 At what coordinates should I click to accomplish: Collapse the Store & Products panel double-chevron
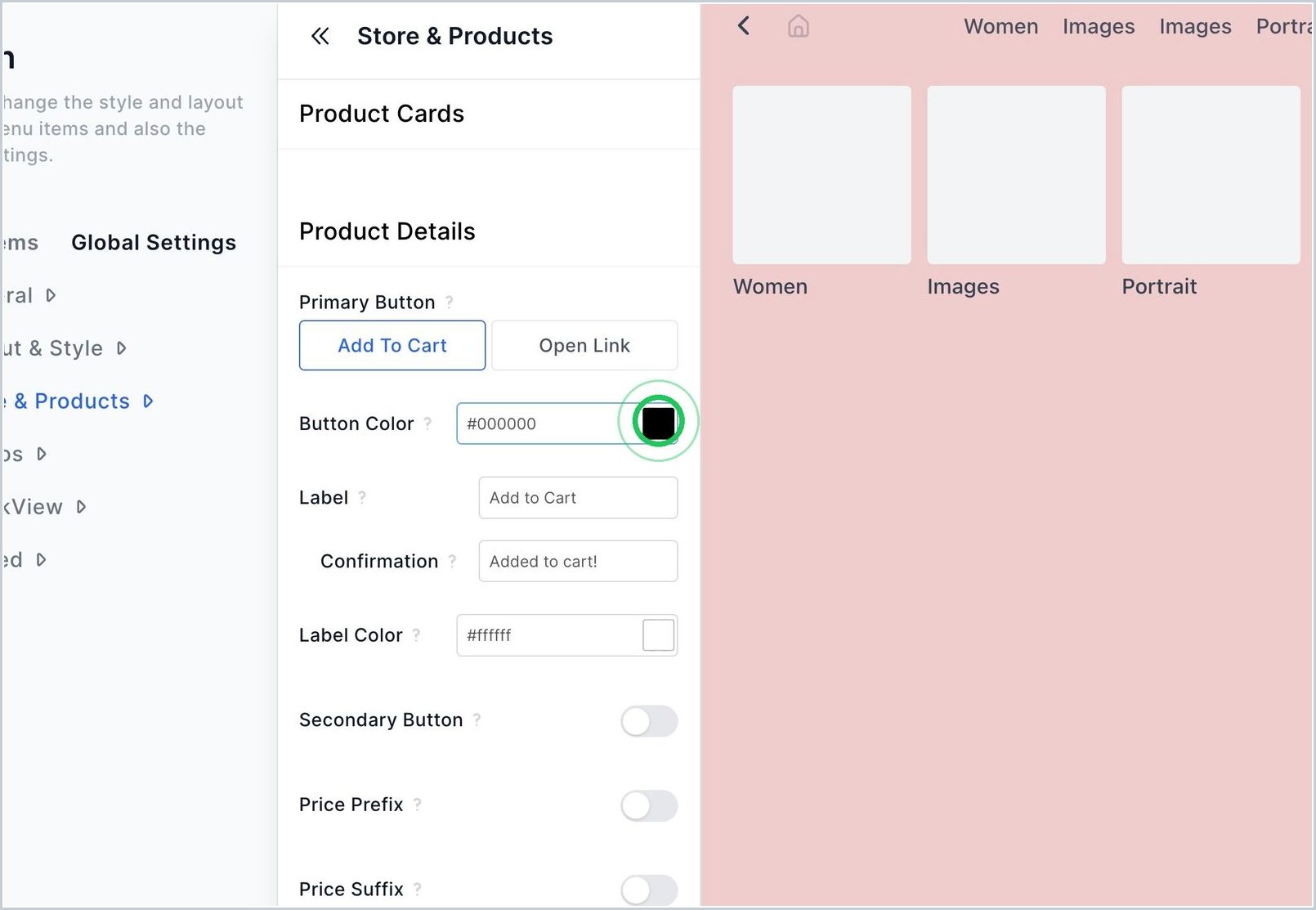[x=320, y=36]
